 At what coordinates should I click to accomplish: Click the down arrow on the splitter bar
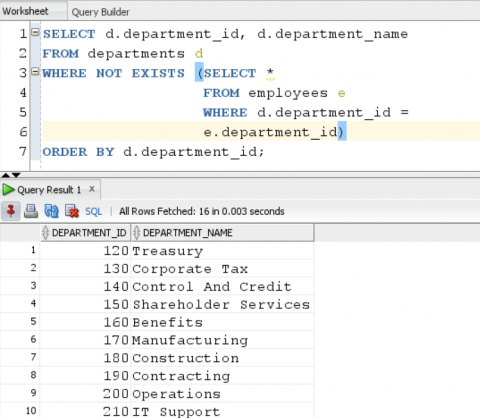[16, 175]
